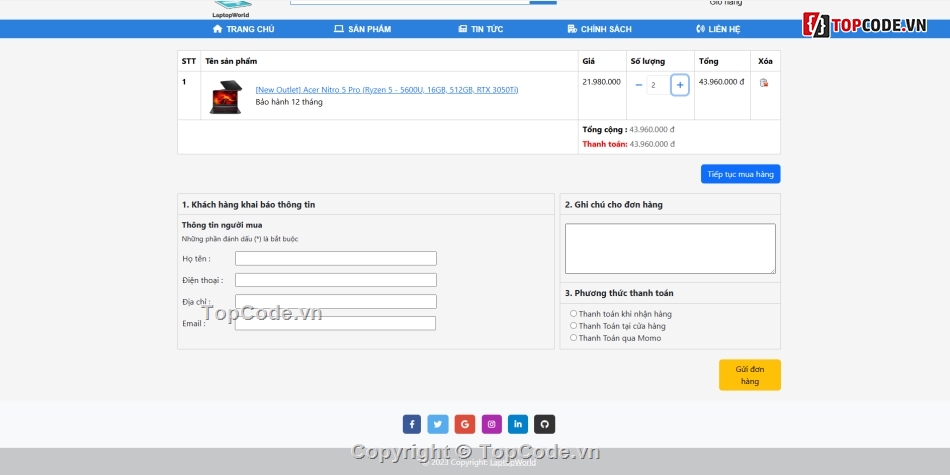Click the quantity number field showing 2
Image resolution: width=950 pixels, height=475 pixels.
[659, 85]
